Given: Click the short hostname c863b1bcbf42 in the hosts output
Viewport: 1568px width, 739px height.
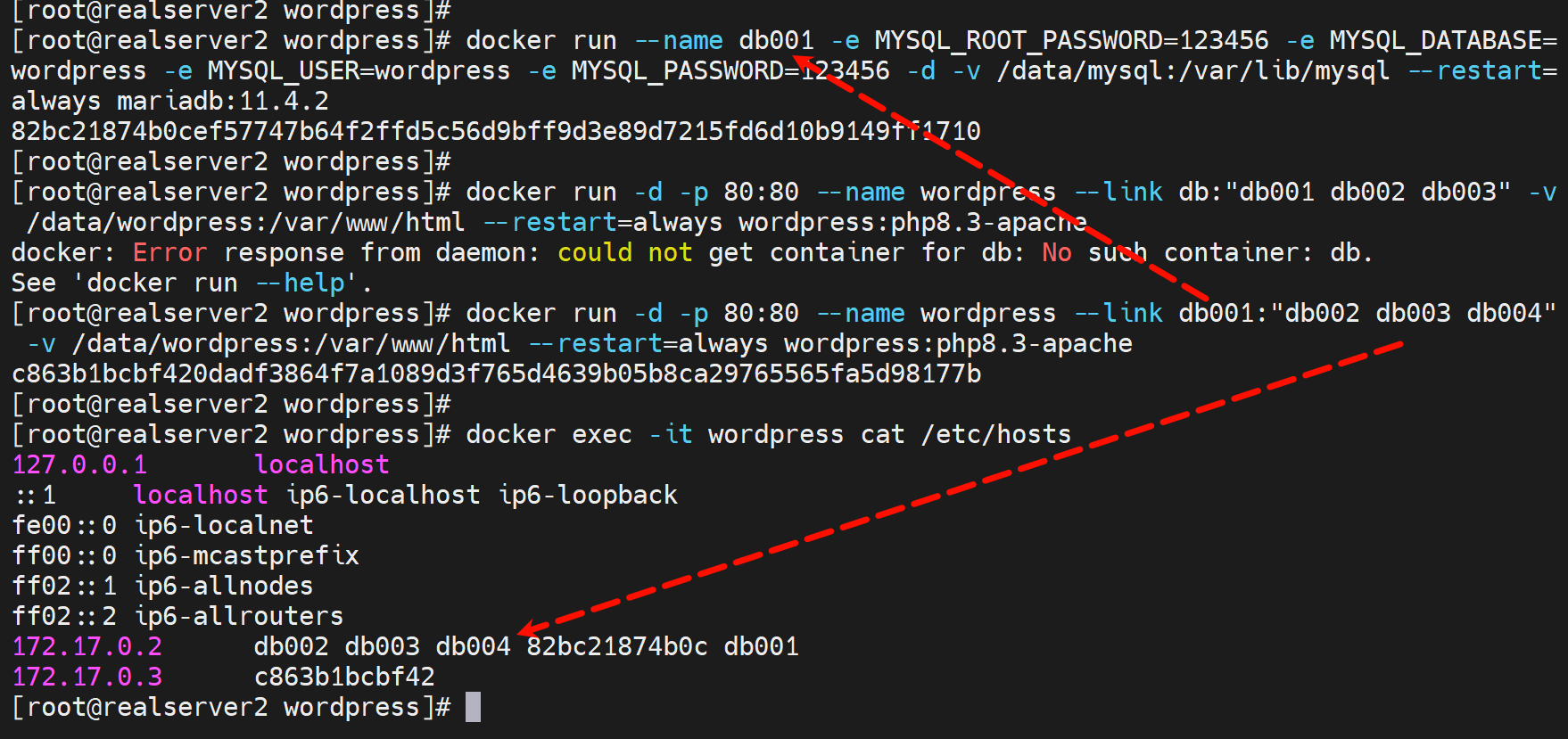Looking at the screenshot, I should point(344,677).
